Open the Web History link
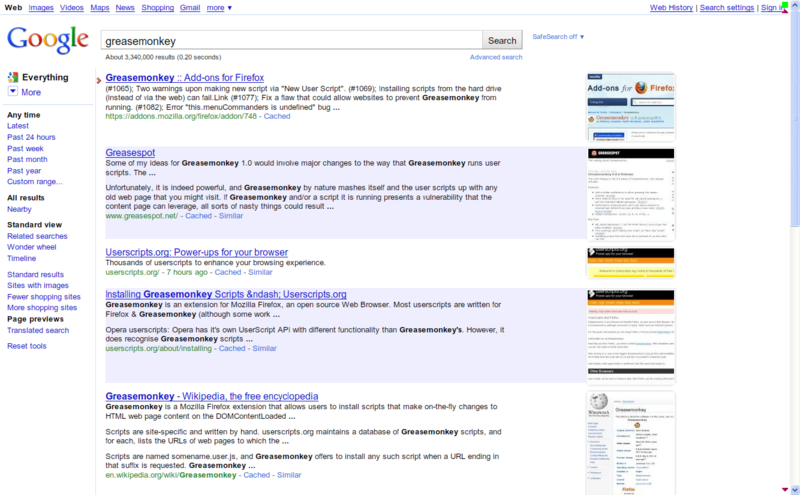800x495 pixels. point(671,8)
